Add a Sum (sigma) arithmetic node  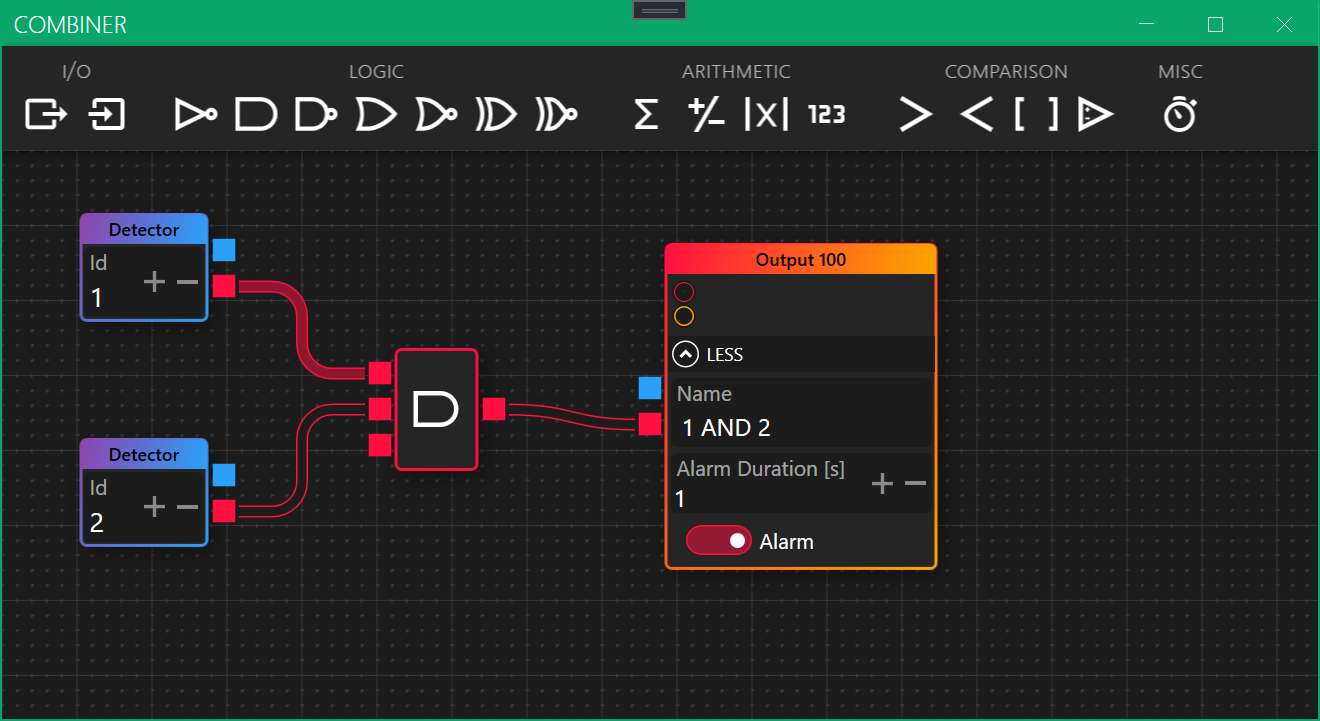(646, 115)
